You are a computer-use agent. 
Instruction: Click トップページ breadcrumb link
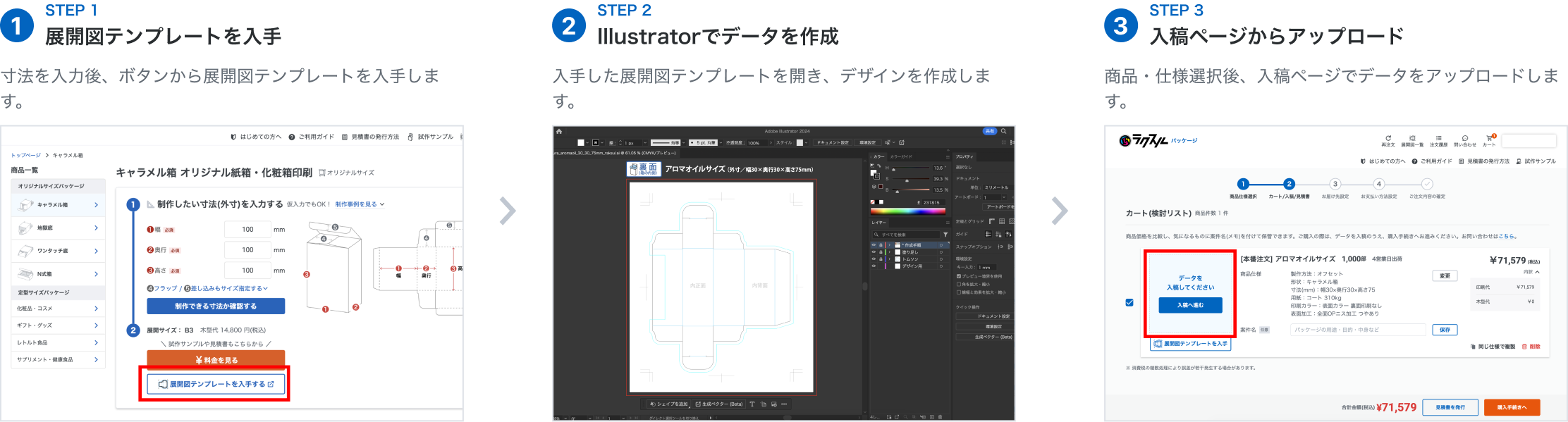tap(26, 155)
